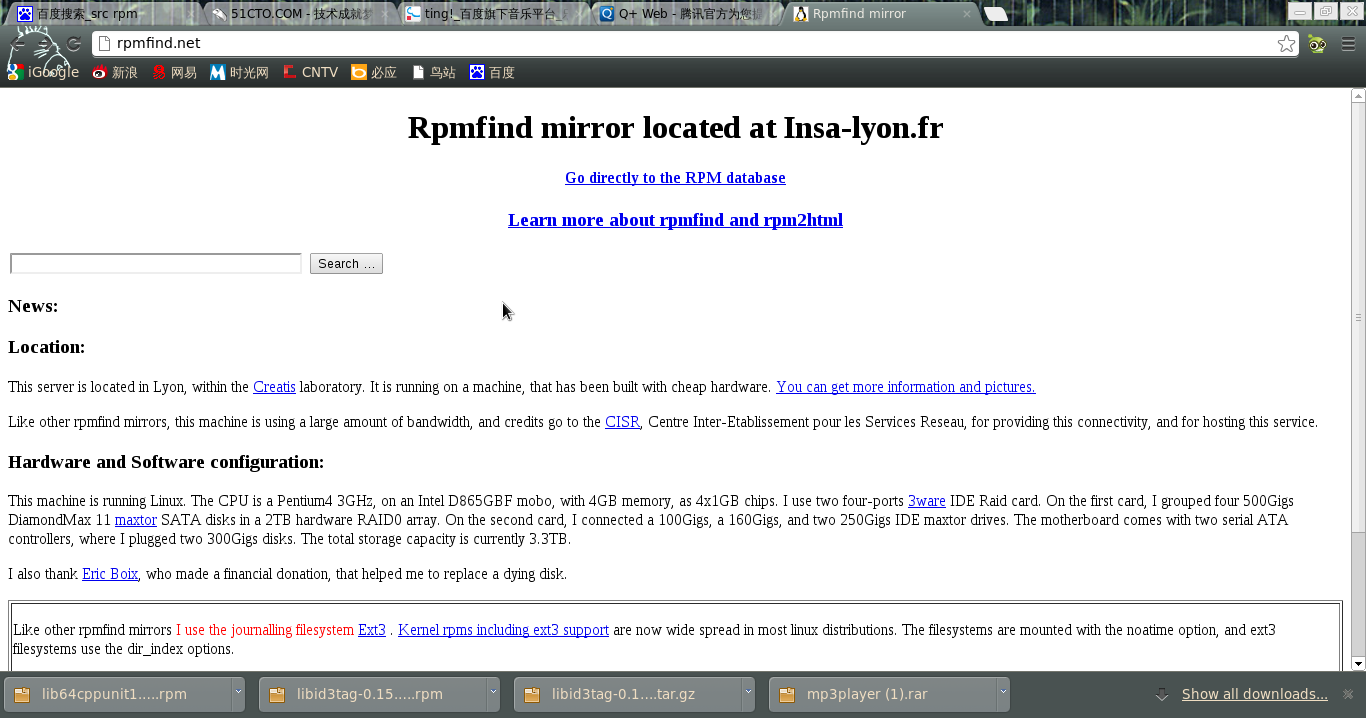Click Show all downloads...
The image size is (1366, 718).
(1254, 694)
